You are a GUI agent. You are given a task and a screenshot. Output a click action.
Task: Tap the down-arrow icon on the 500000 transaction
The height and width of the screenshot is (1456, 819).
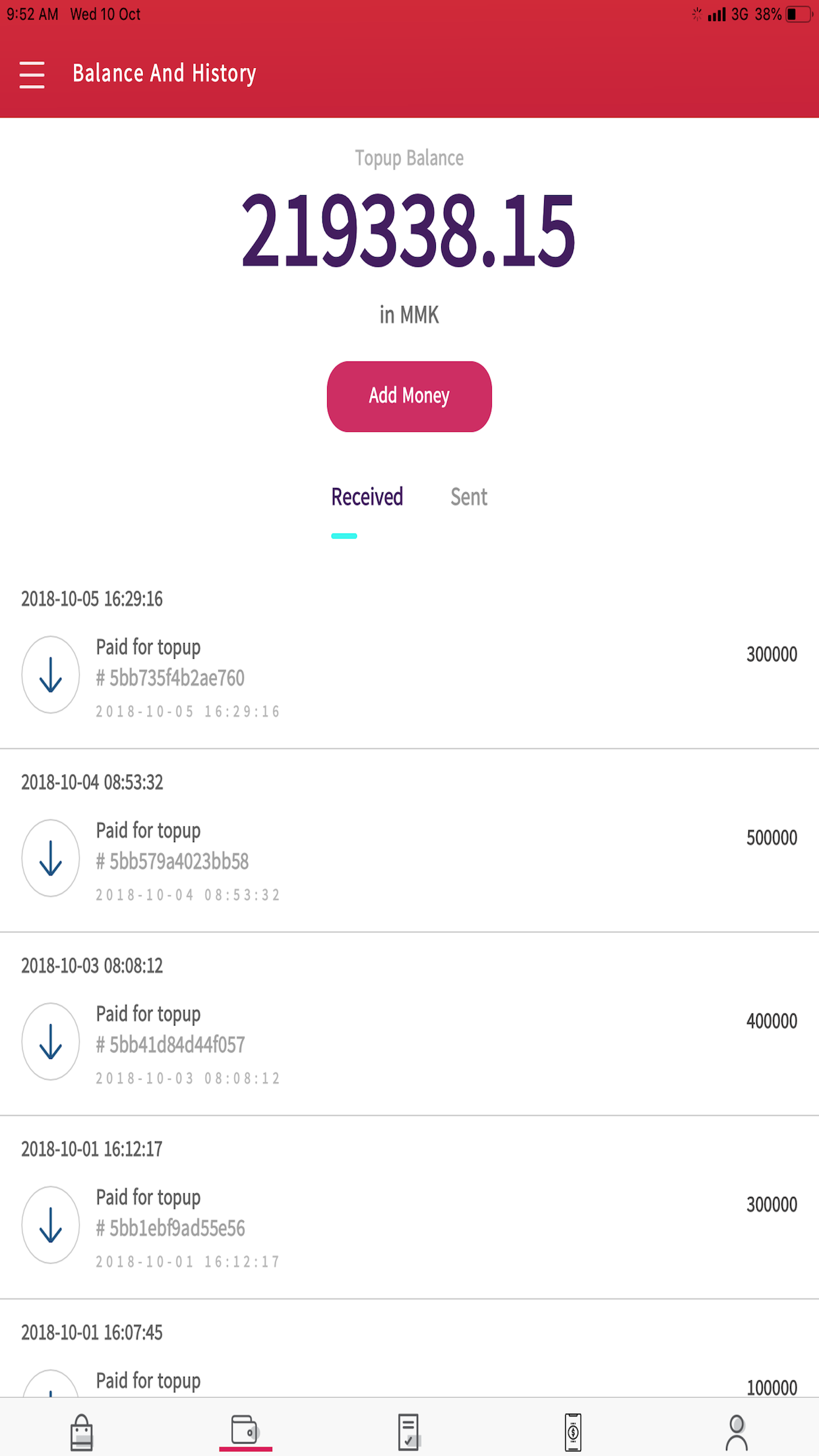pyautogui.click(x=50, y=858)
